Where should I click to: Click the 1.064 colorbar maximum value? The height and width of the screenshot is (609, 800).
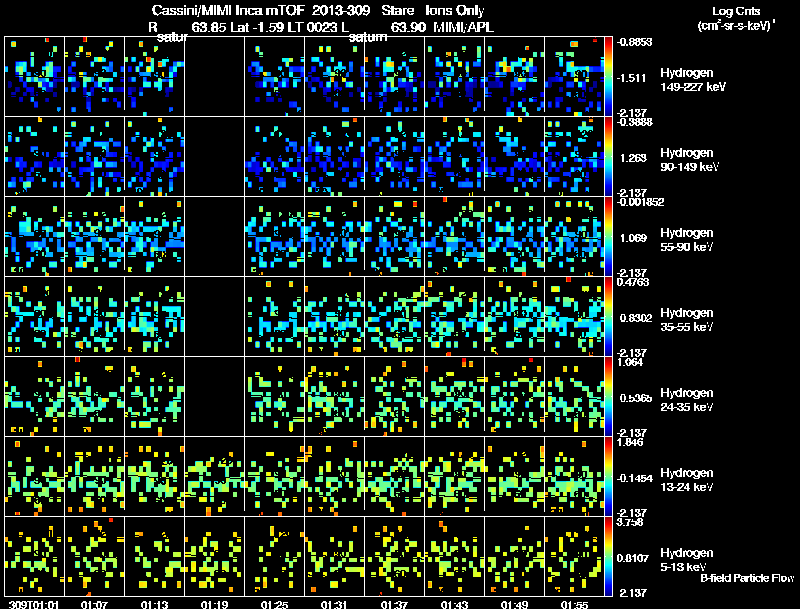click(630, 362)
